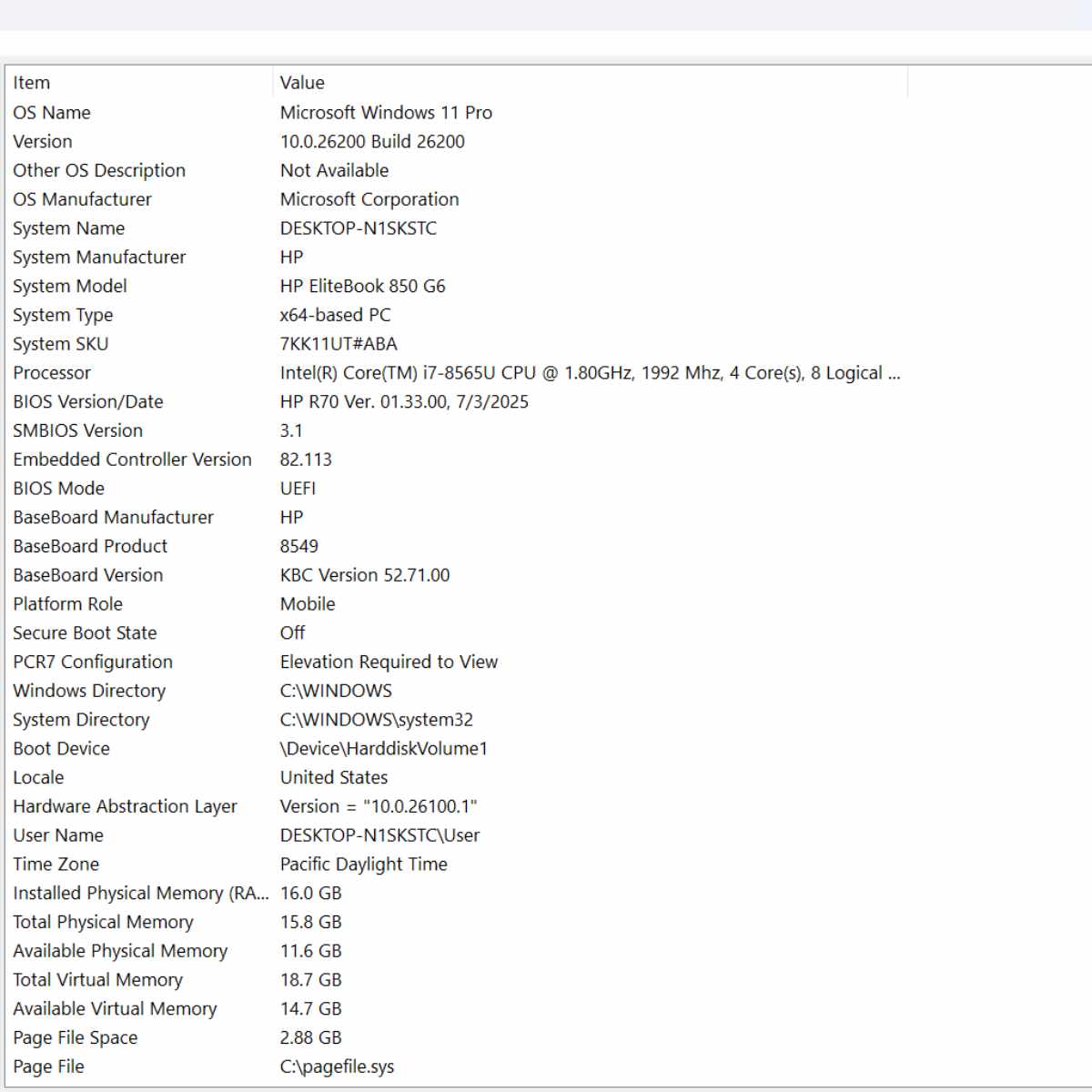Select the value Pacific Daylight Time
Screen dimensions: 1092x1092
pyautogui.click(x=364, y=864)
